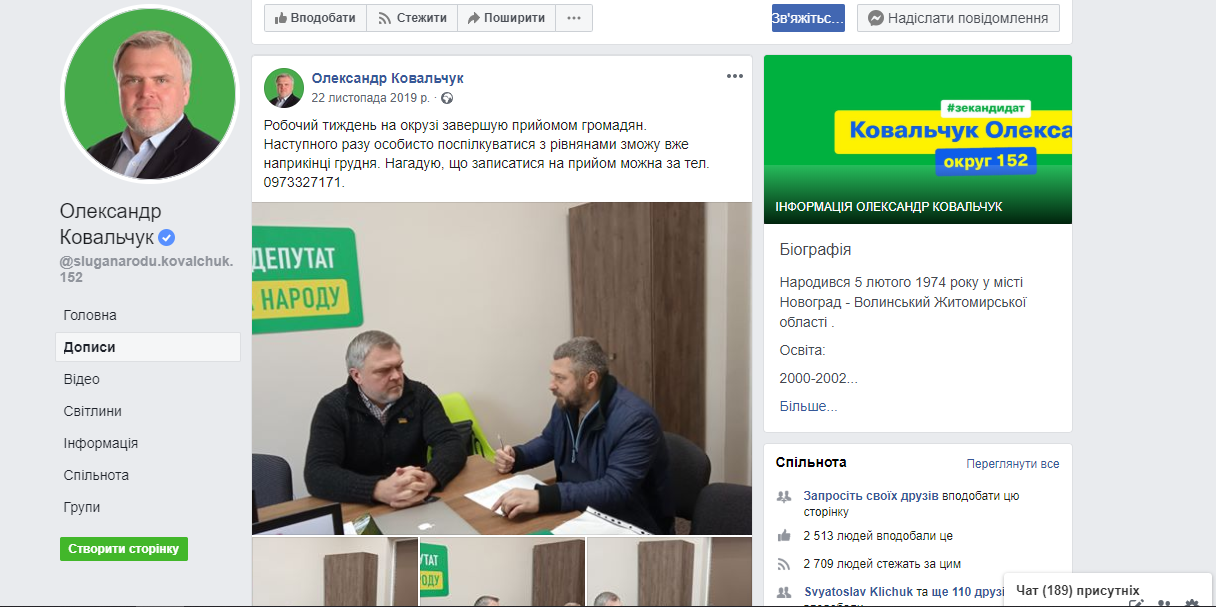
Task: Toggle the Стежити follow button
Action: [412, 18]
